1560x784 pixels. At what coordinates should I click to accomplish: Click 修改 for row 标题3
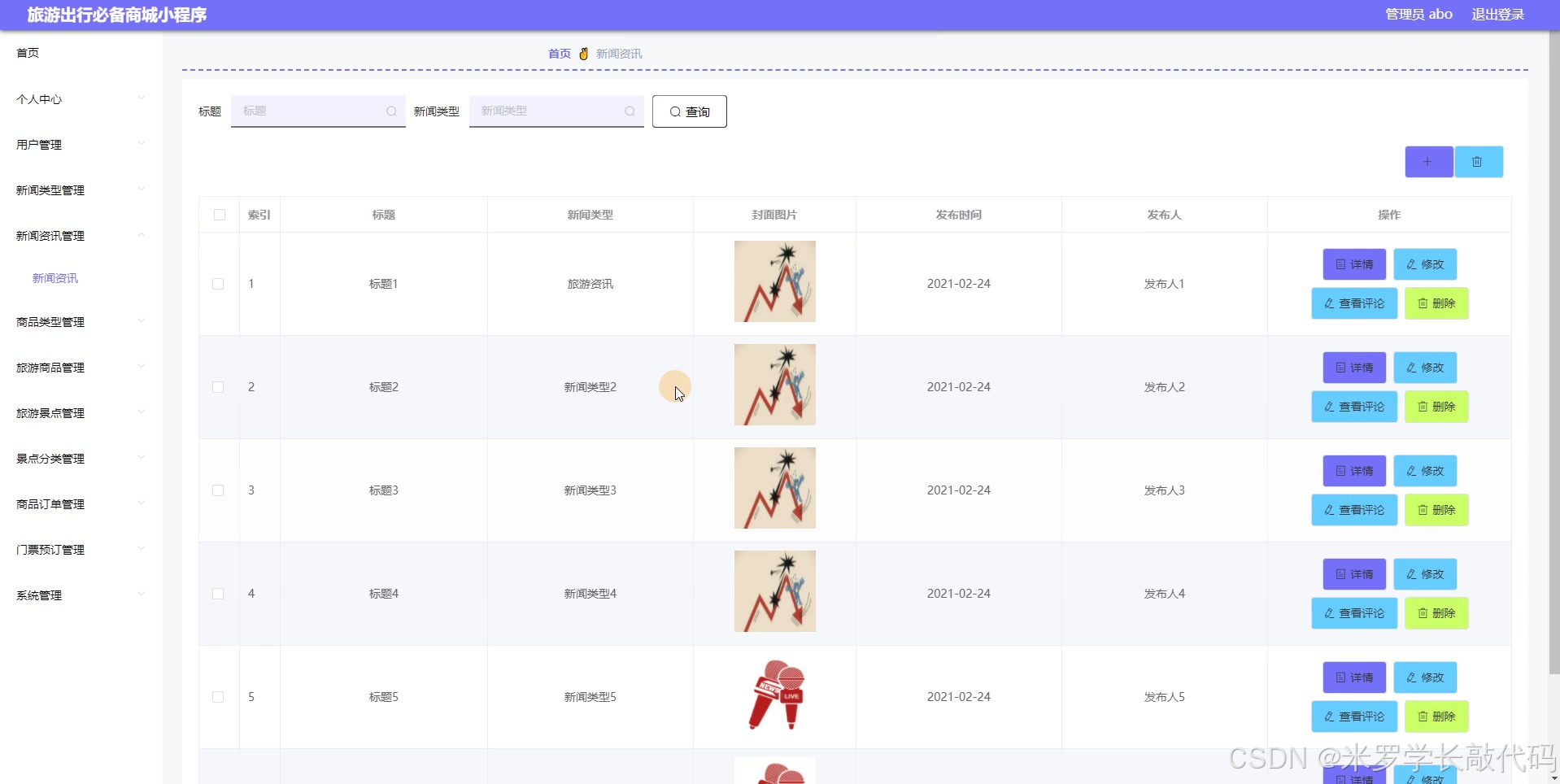[1425, 471]
